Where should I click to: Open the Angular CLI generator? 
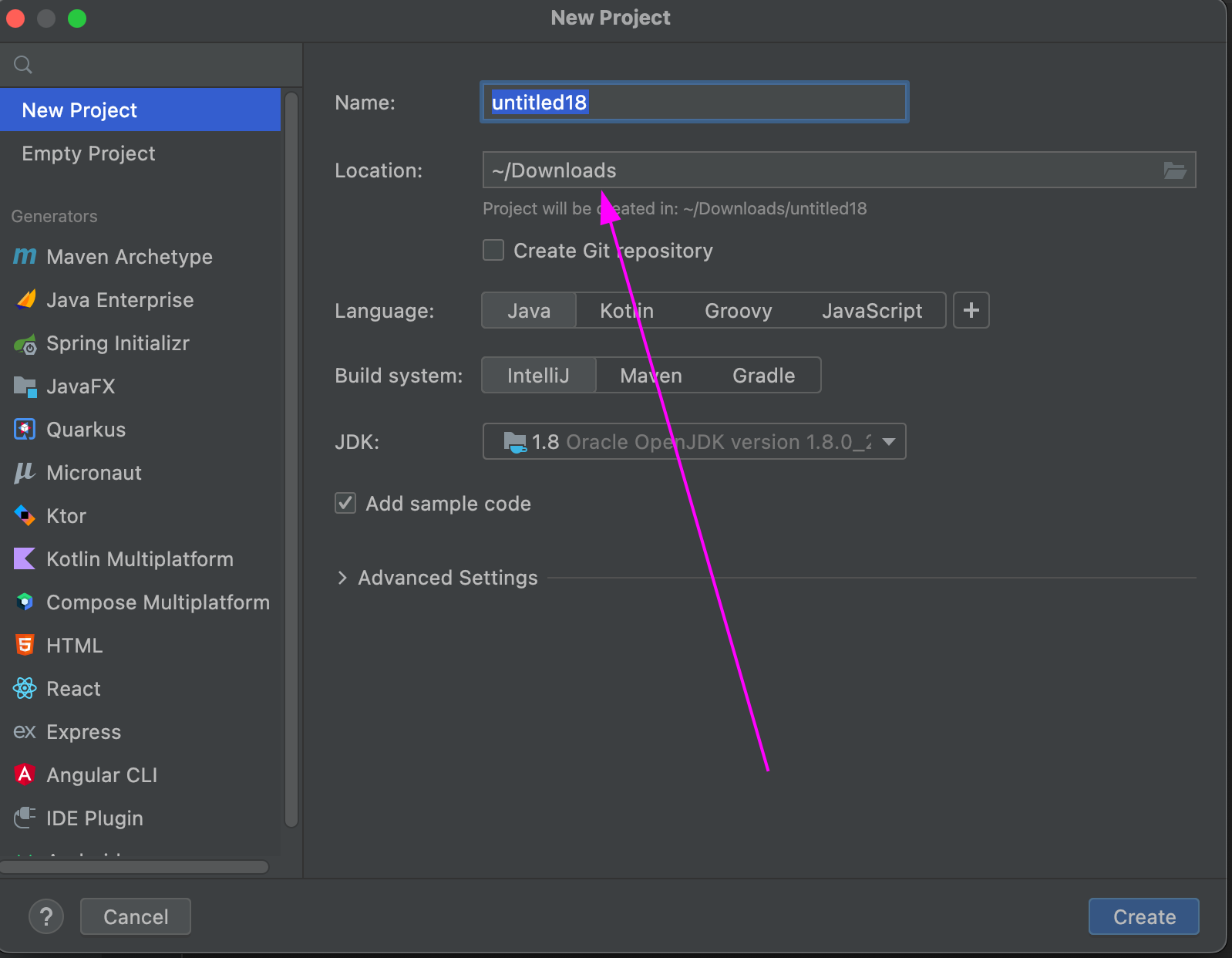[140, 774]
